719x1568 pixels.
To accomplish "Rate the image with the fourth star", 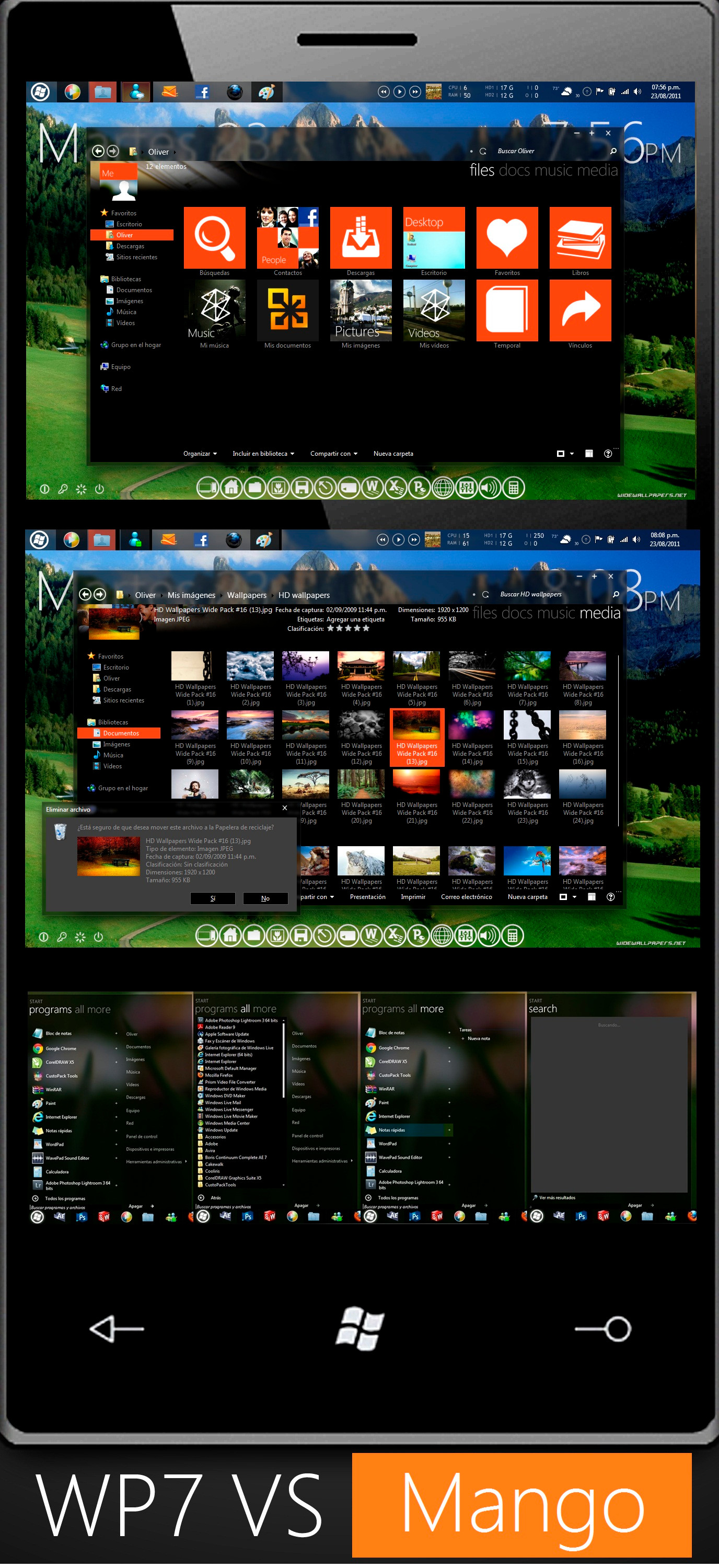I will pyautogui.click(x=357, y=628).
